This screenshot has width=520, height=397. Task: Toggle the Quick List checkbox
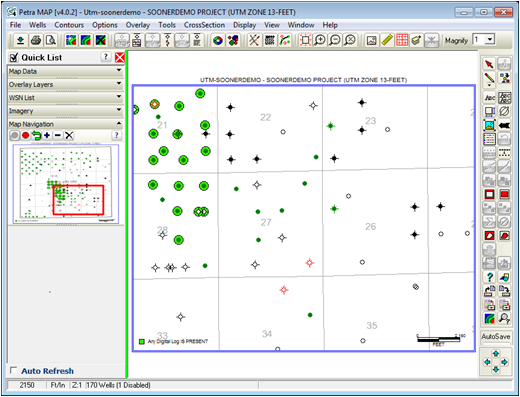13,58
